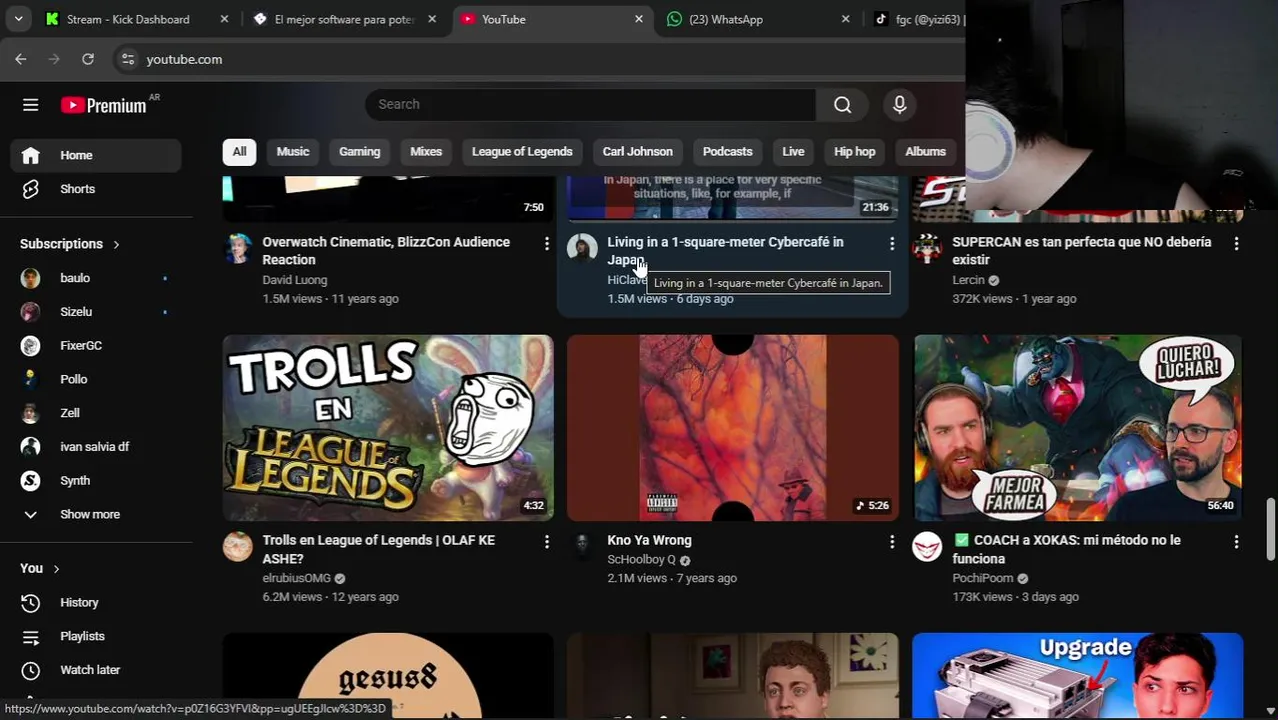Click into the YouTube search field
This screenshot has width=1278, height=720.
[x=590, y=105]
